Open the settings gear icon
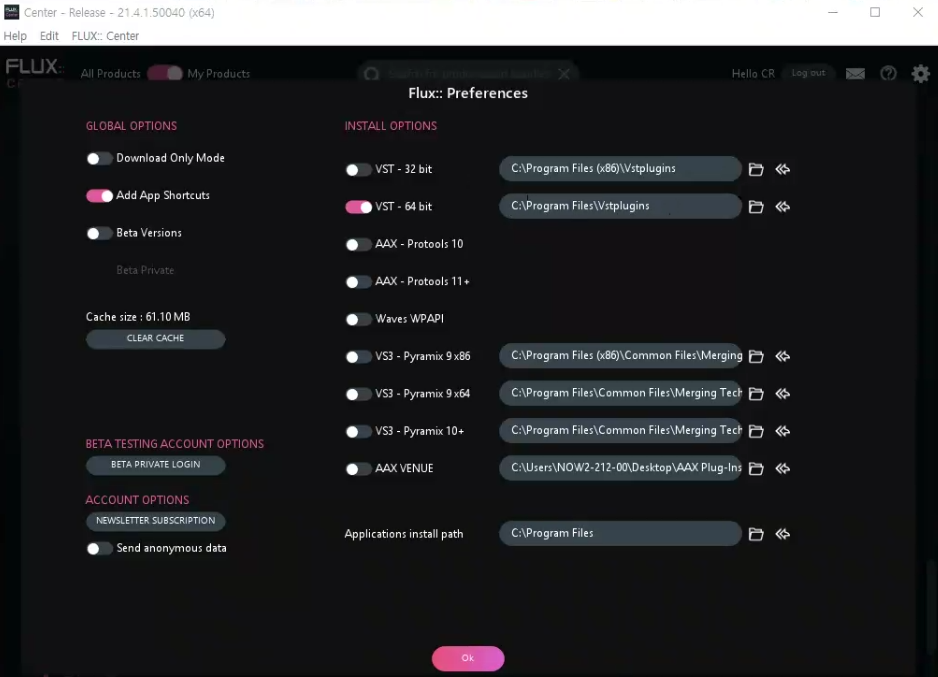The image size is (938, 677). [x=921, y=74]
